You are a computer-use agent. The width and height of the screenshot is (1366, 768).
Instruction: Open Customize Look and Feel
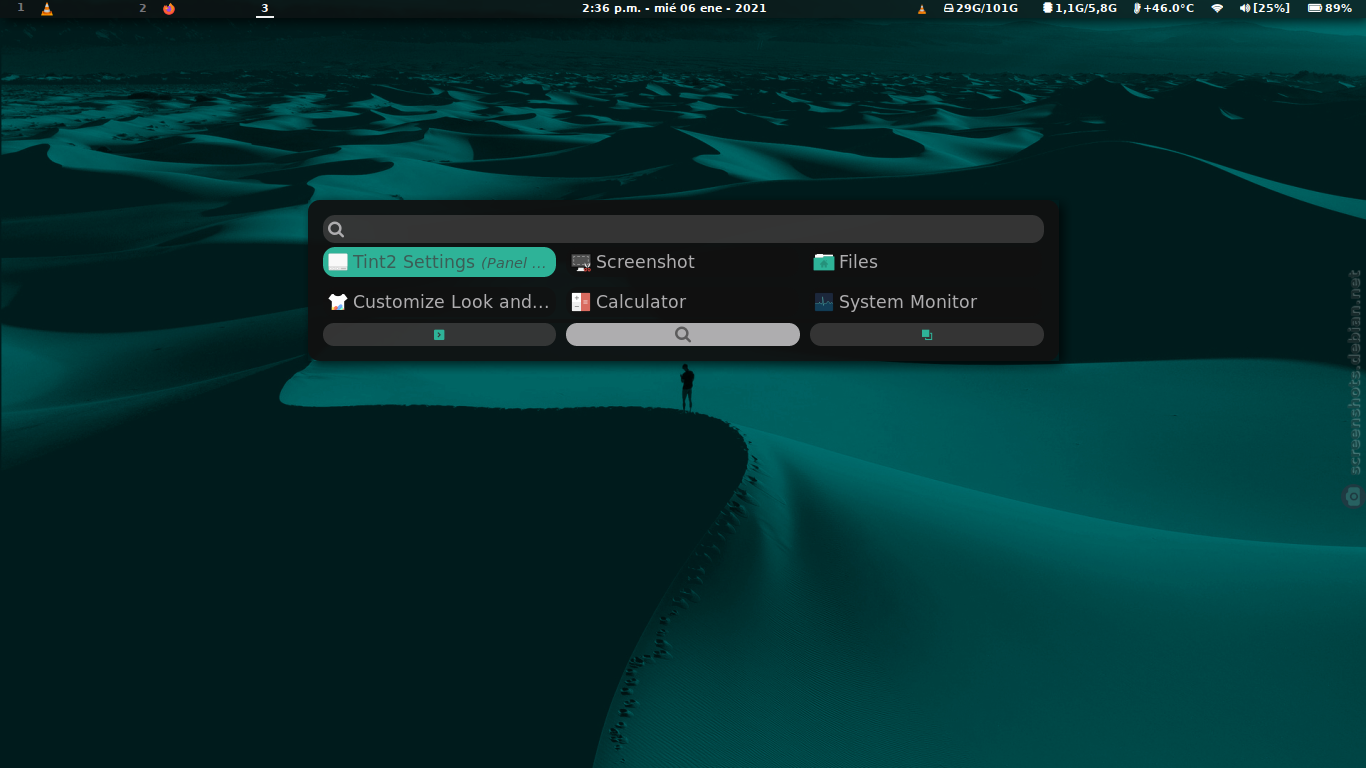coord(439,302)
